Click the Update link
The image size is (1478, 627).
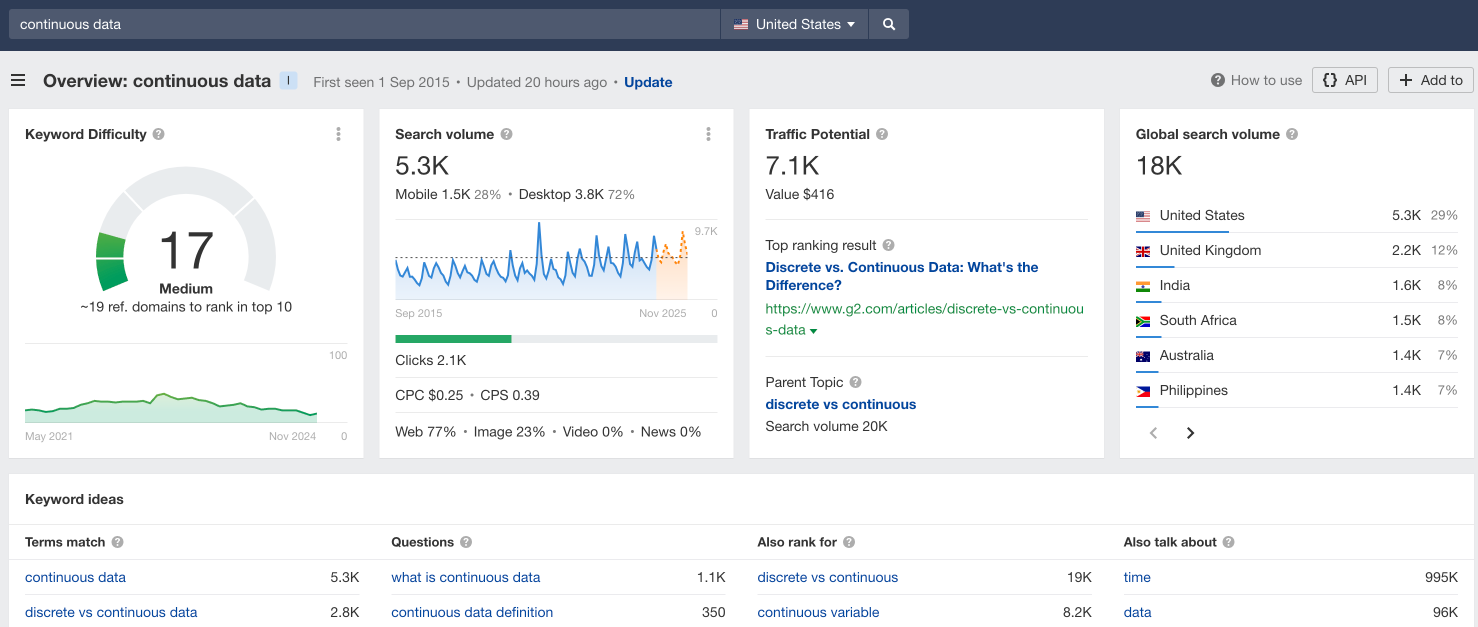[648, 82]
